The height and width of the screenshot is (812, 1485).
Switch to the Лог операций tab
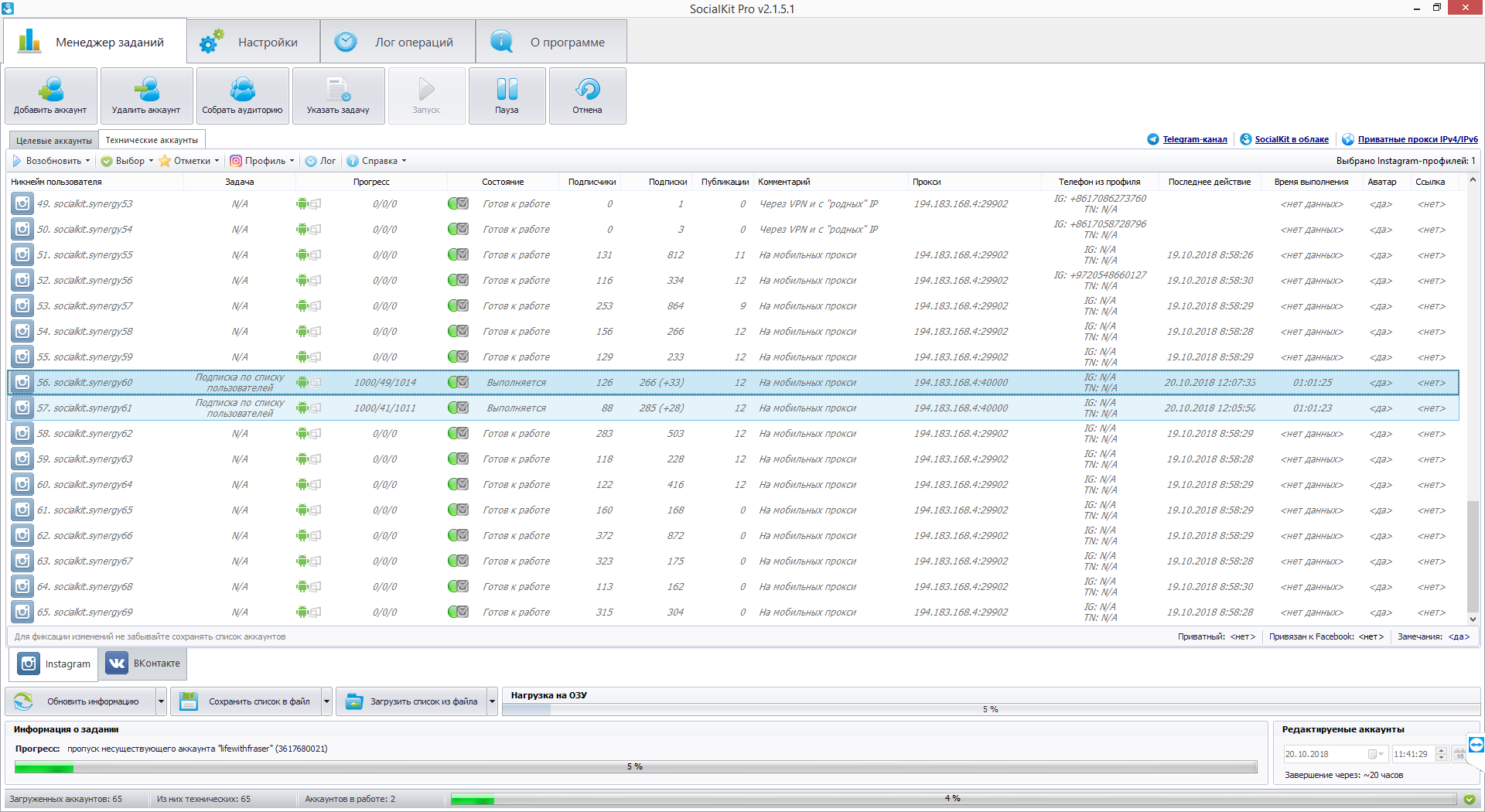pos(398,42)
